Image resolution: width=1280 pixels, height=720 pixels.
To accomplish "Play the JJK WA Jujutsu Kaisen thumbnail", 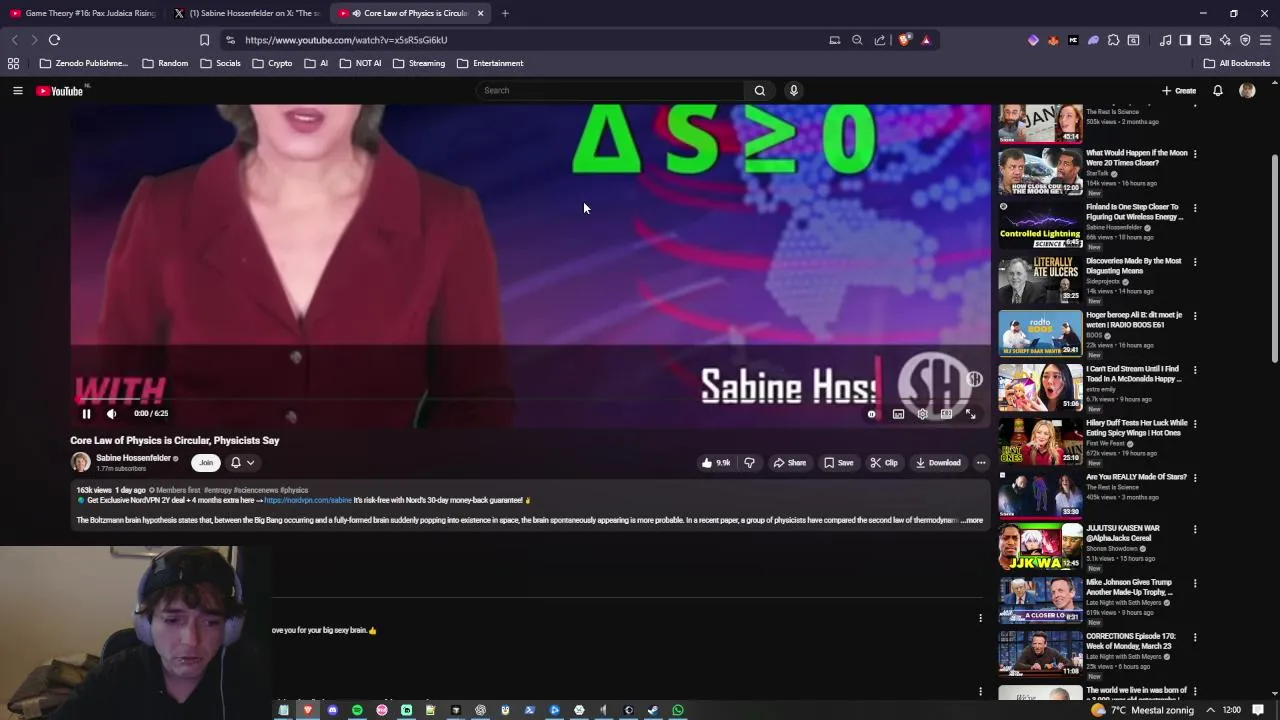I will tap(1040, 546).
